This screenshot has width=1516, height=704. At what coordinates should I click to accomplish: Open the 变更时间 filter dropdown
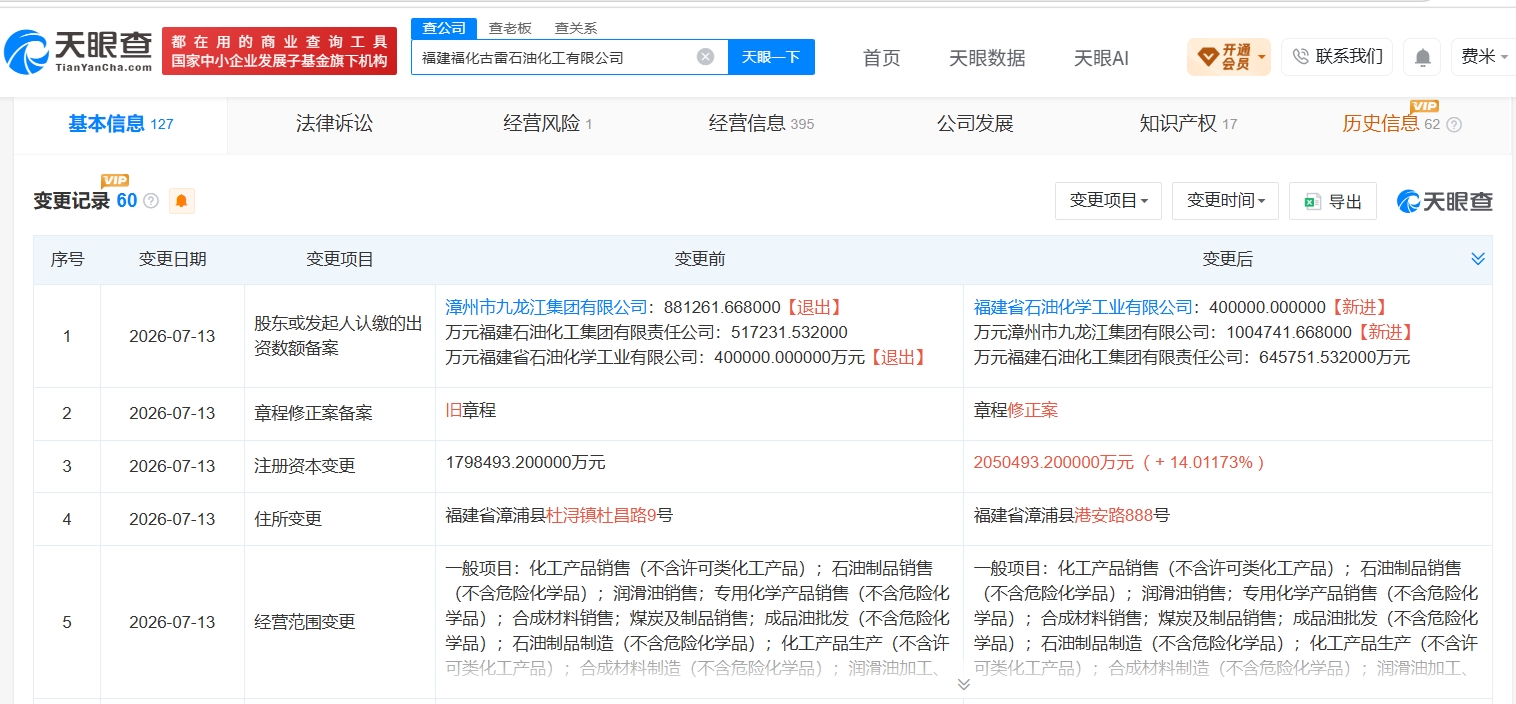point(1225,201)
